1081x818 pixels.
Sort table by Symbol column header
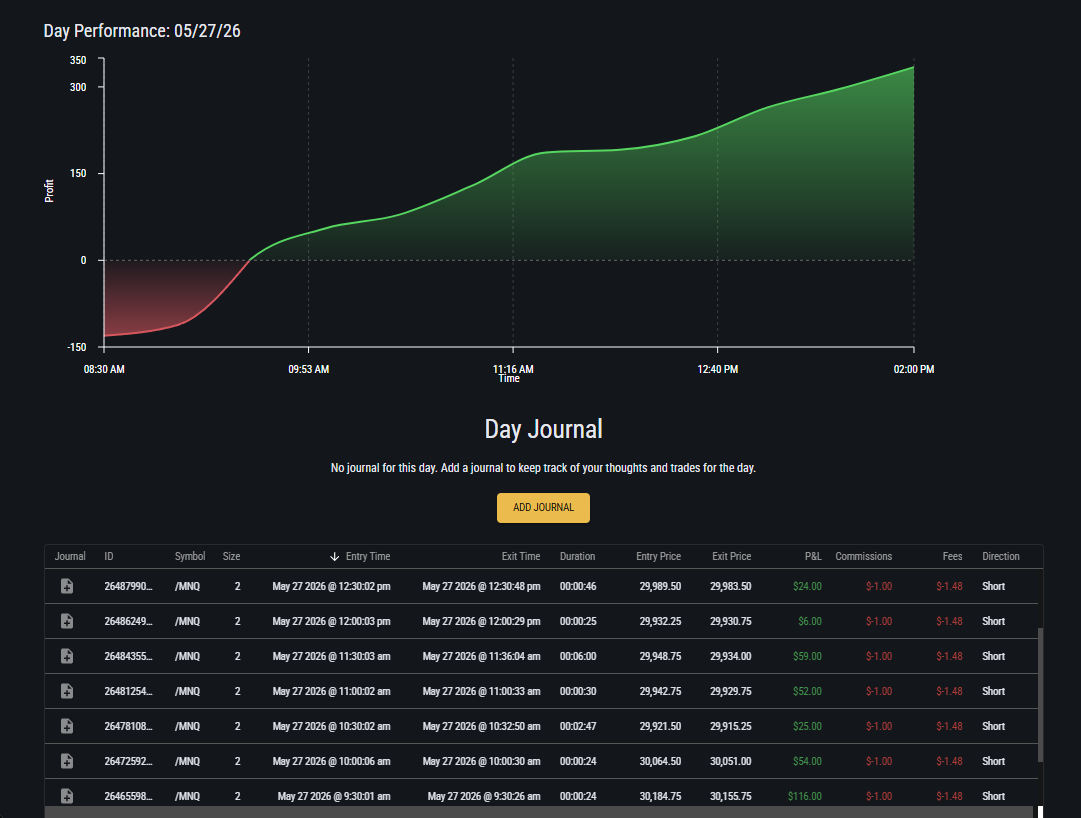point(190,556)
